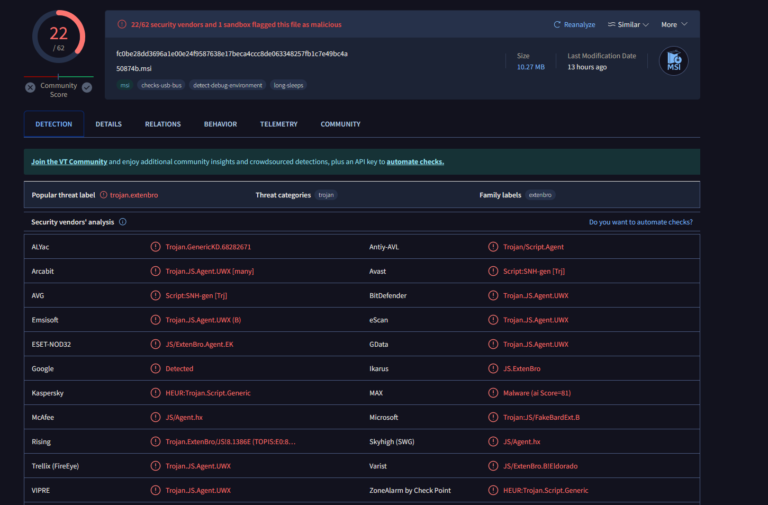Click the alert icon in the VIPRE row
Image resolution: width=768 pixels, height=505 pixels.
pos(155,490)
